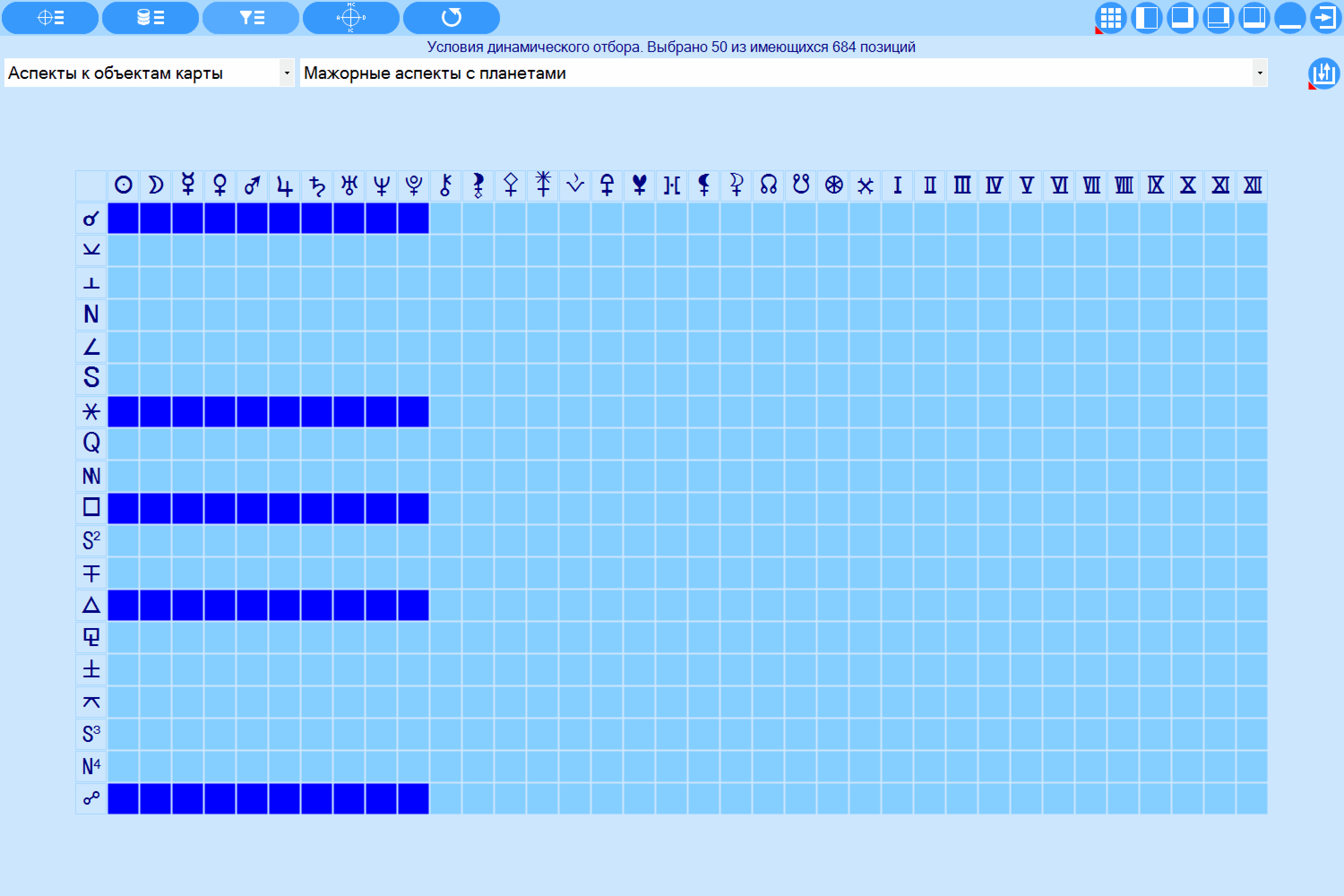Toggle the Sun conjunction cell
This screenshot has width=1344, height=896.
(x=124, y=218)
